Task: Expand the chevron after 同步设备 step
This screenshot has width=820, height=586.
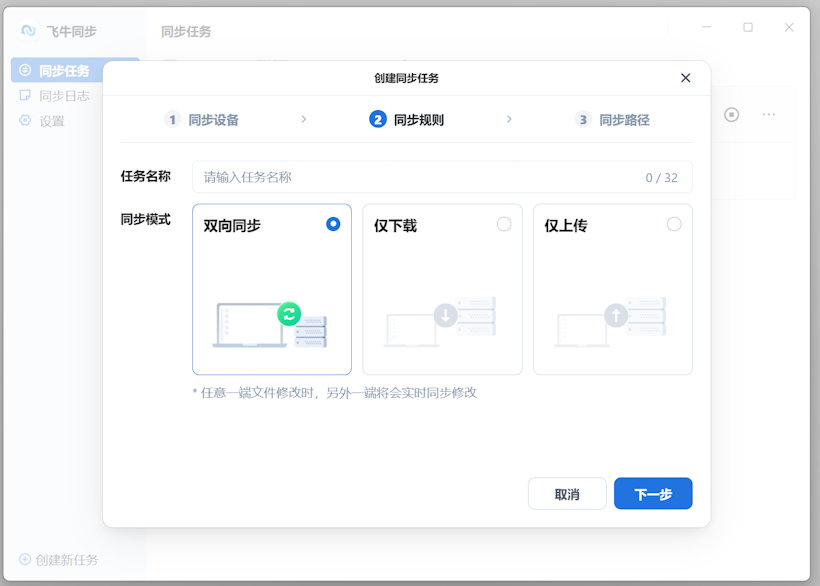Action: point(304,118)
